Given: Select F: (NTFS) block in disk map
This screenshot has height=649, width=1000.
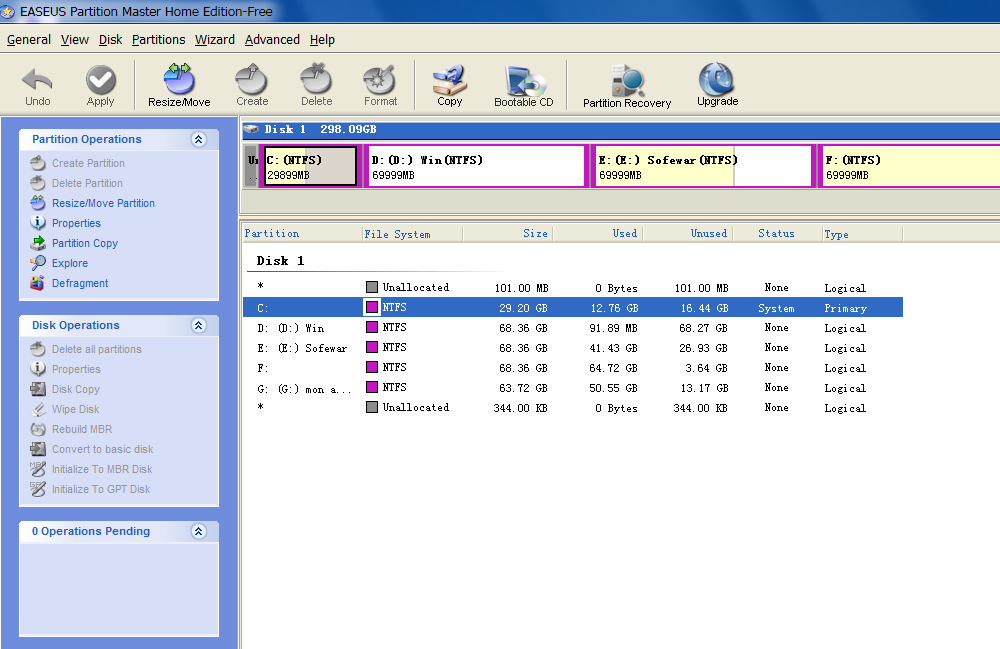Looking at the screenshot, I should [911, 166].
